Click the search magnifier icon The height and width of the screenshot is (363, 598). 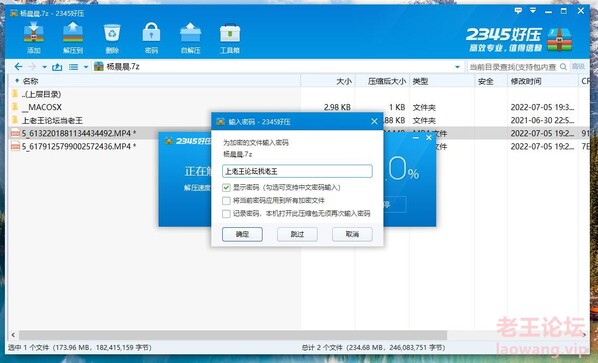coord(563,67)
